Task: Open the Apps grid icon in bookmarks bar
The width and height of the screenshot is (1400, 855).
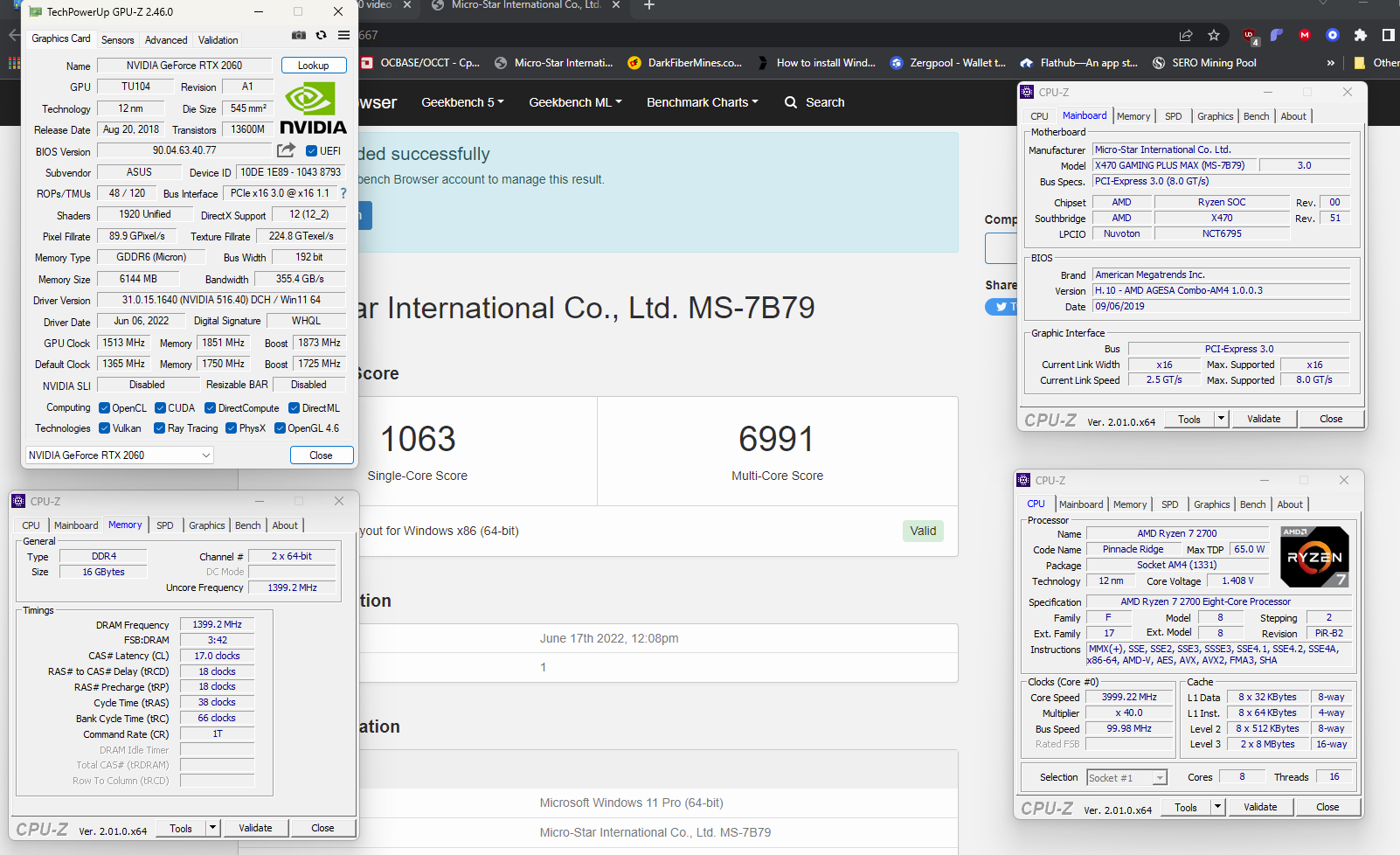Action: (14, 63)
